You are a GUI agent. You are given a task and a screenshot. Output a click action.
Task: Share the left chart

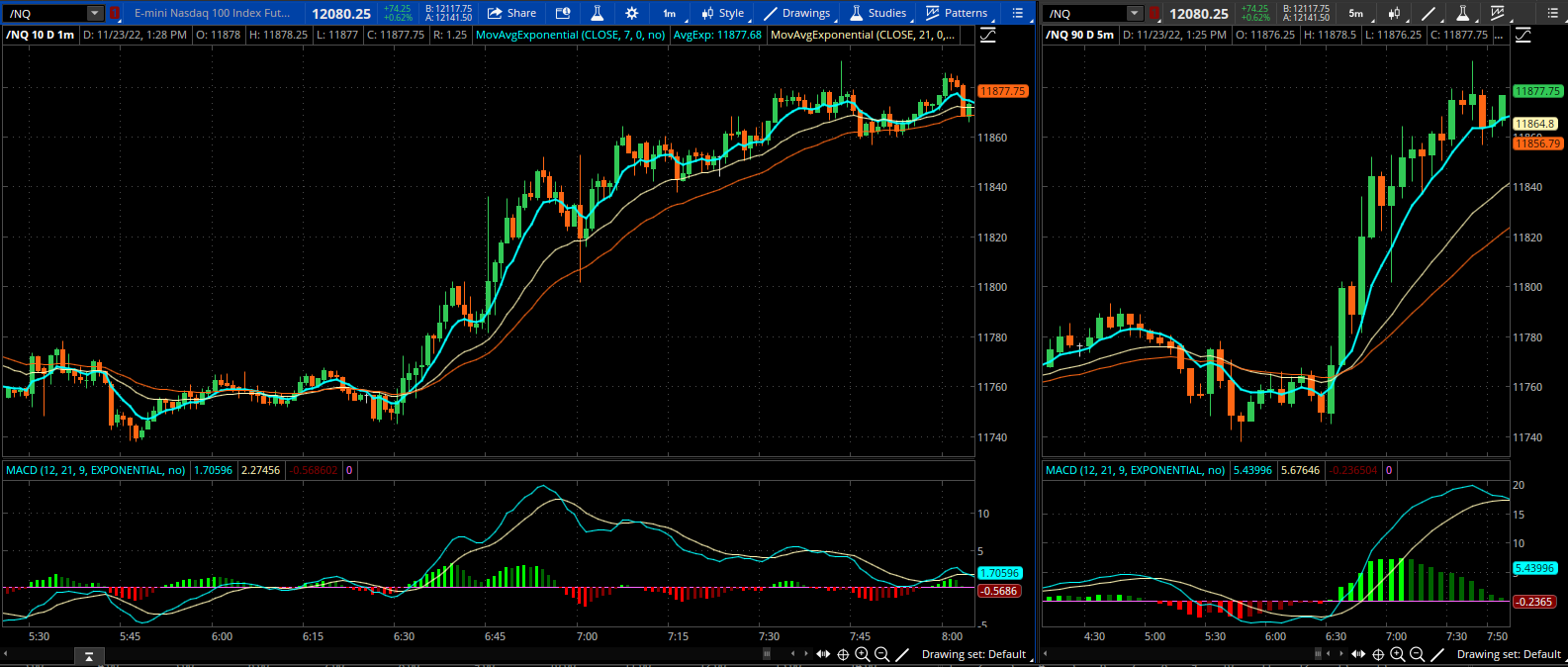[x=511, y=14]
